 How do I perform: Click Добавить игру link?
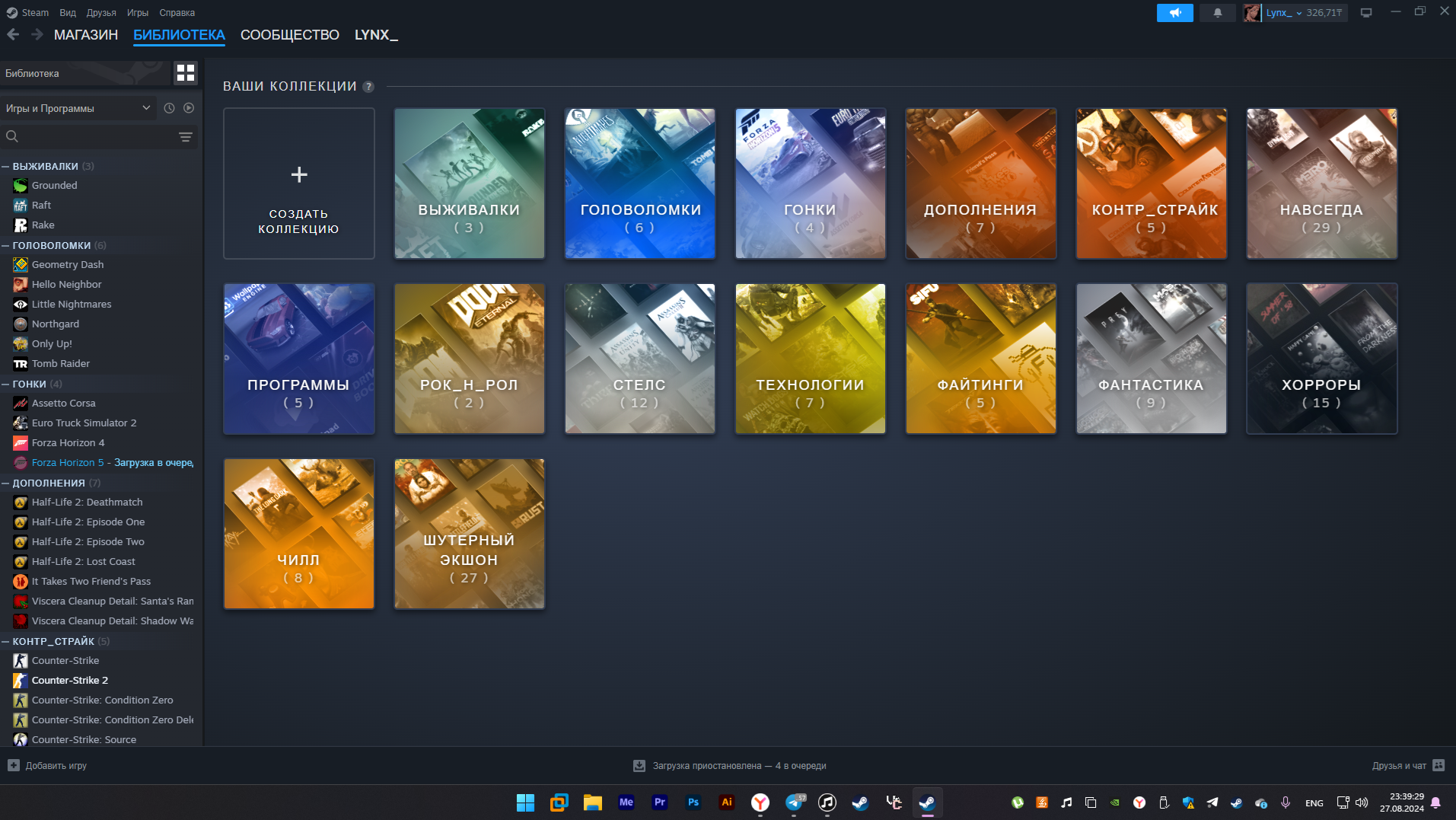(x=56, y=765)
